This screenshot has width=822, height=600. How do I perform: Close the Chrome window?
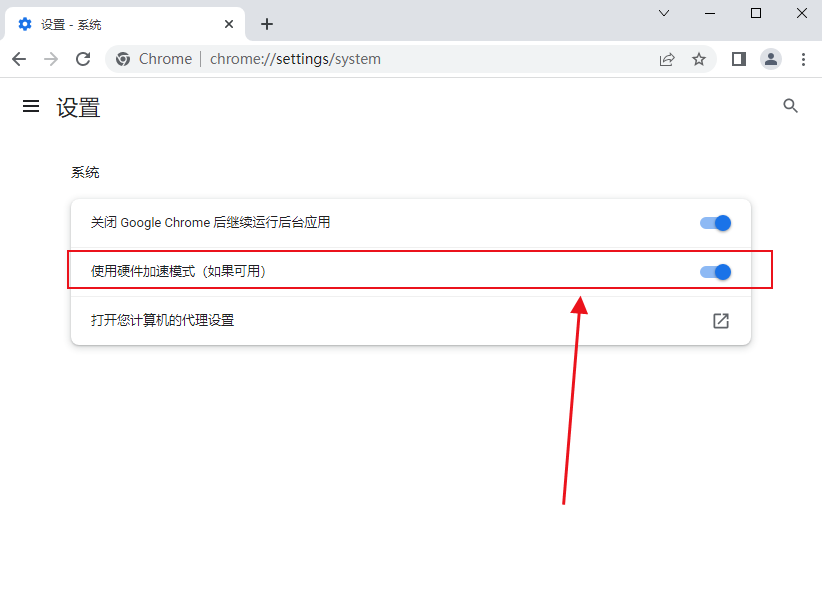[802, 13]
